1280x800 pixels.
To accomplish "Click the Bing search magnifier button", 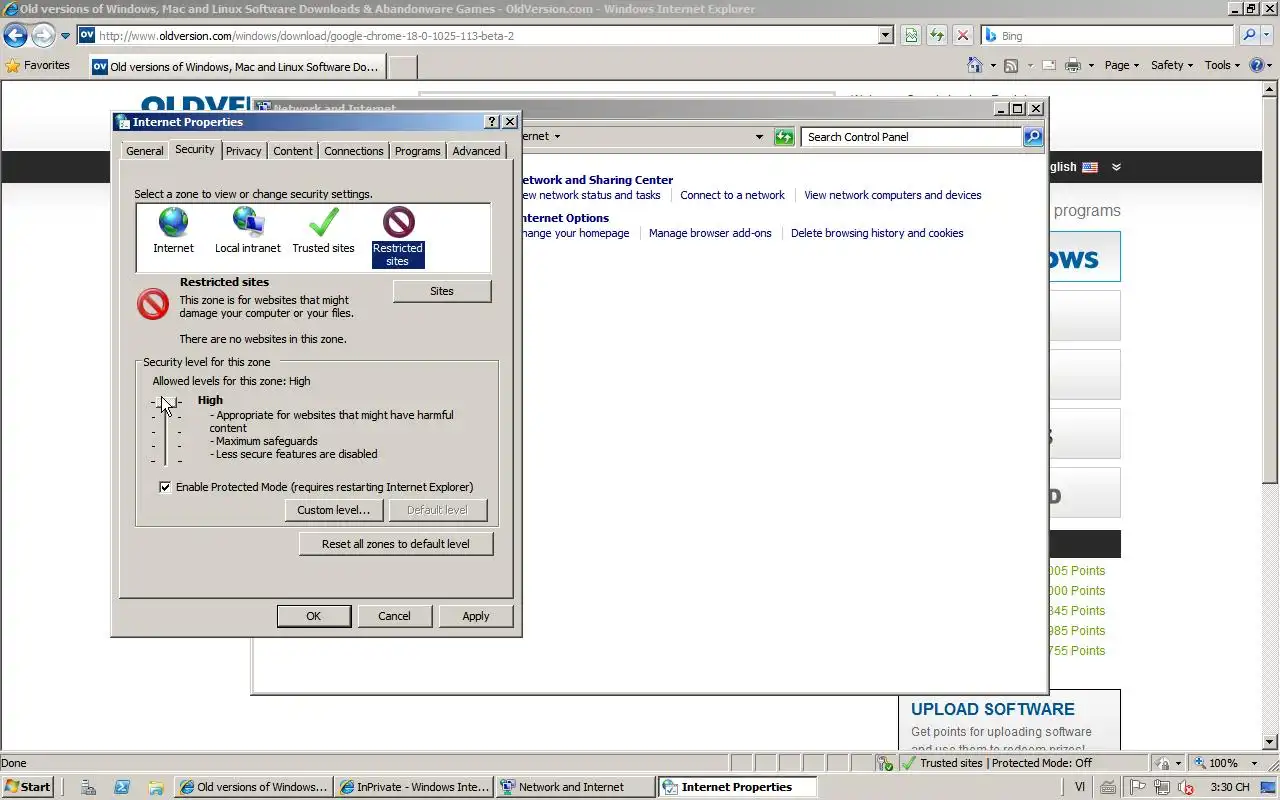I will (1248, 35).
